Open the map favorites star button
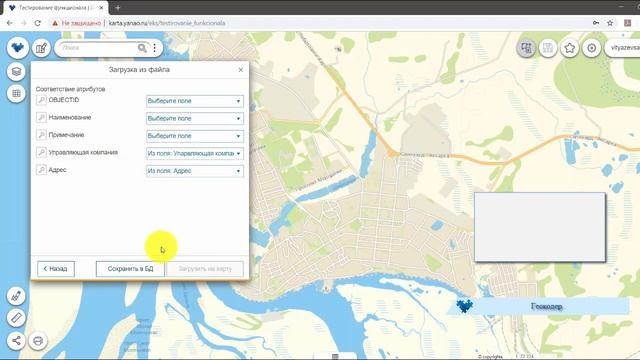Screen dimensions: 640x360 coord(569,48)
